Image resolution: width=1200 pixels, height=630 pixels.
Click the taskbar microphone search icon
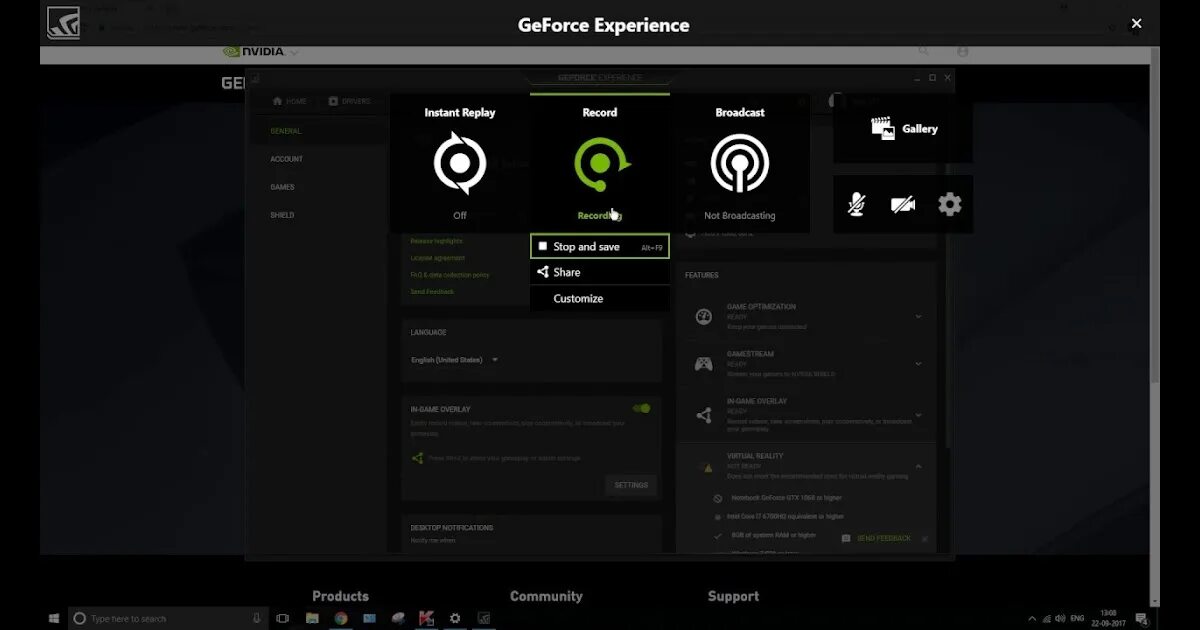pos(257,619)
